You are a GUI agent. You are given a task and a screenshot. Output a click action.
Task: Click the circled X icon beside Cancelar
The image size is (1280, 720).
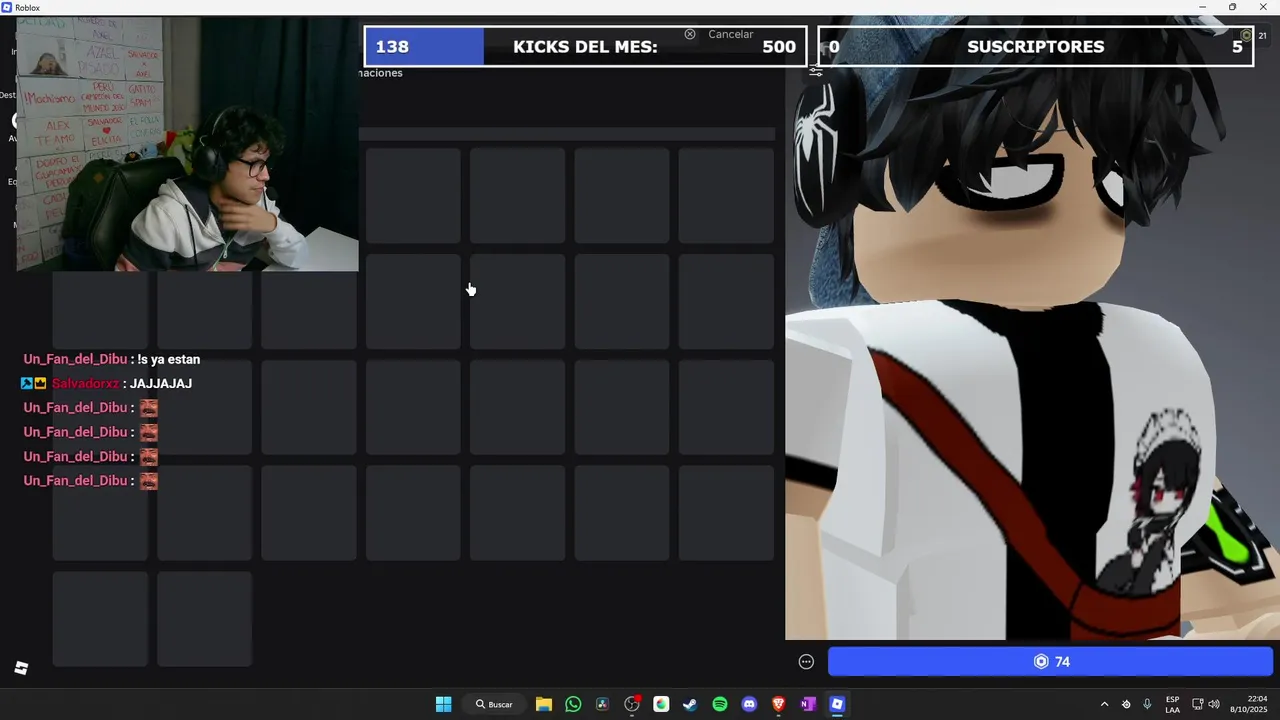(690, 34)
